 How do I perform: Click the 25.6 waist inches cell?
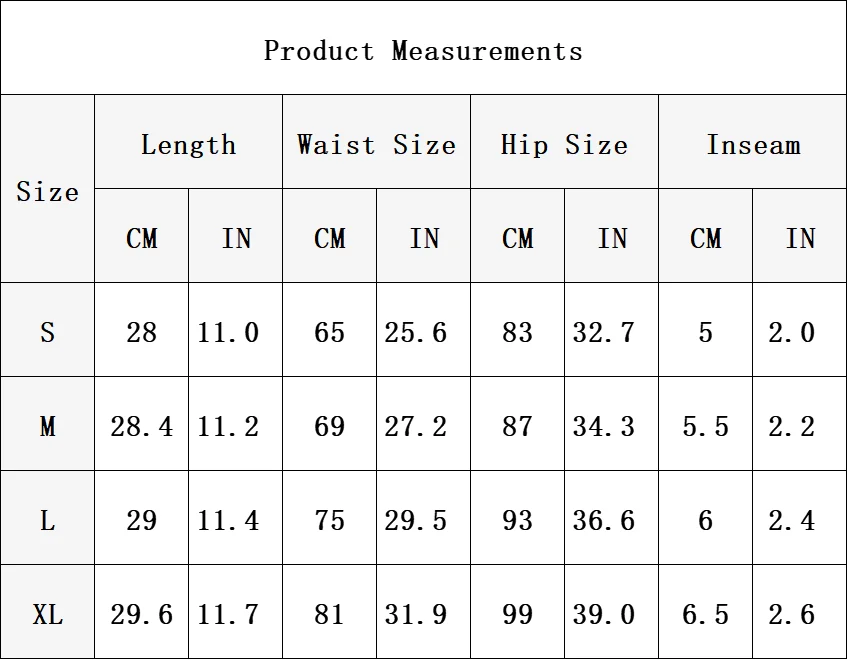click(424, 329)
